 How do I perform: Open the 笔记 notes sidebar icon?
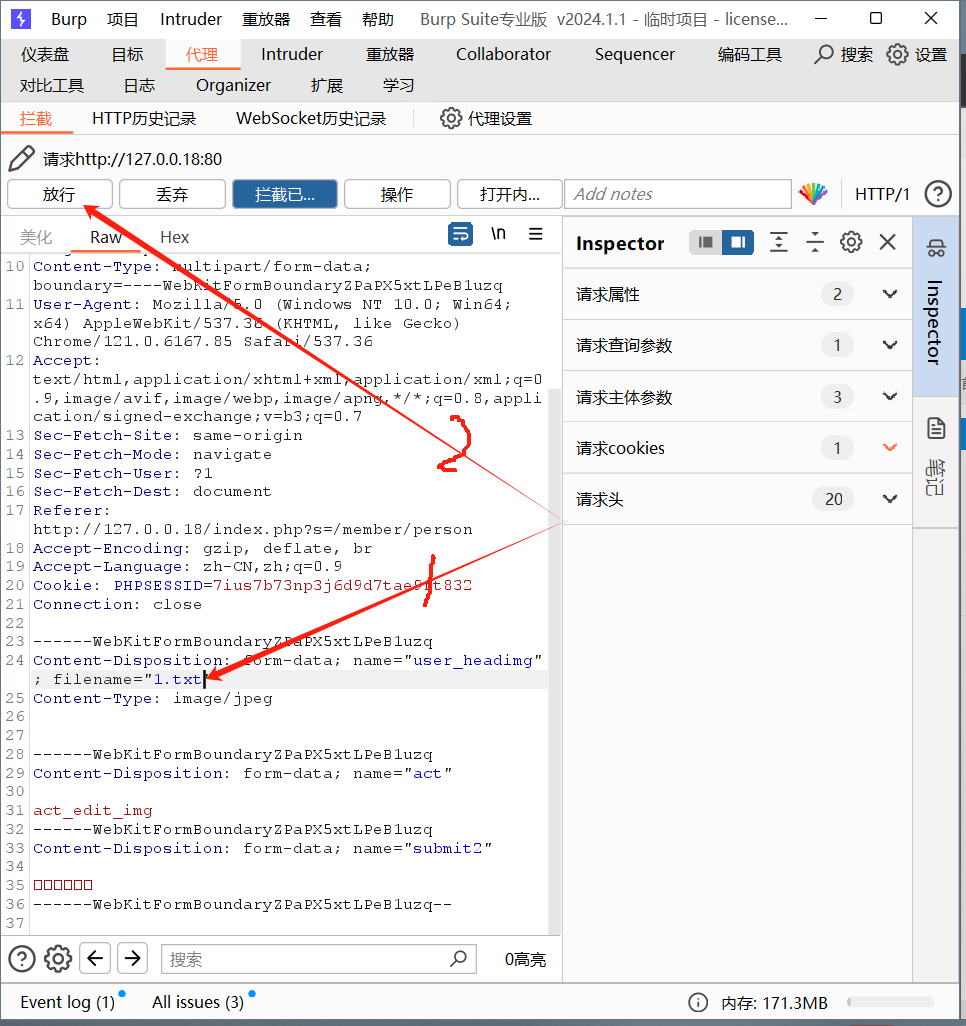pyautogui.click(x=936, y=429)
